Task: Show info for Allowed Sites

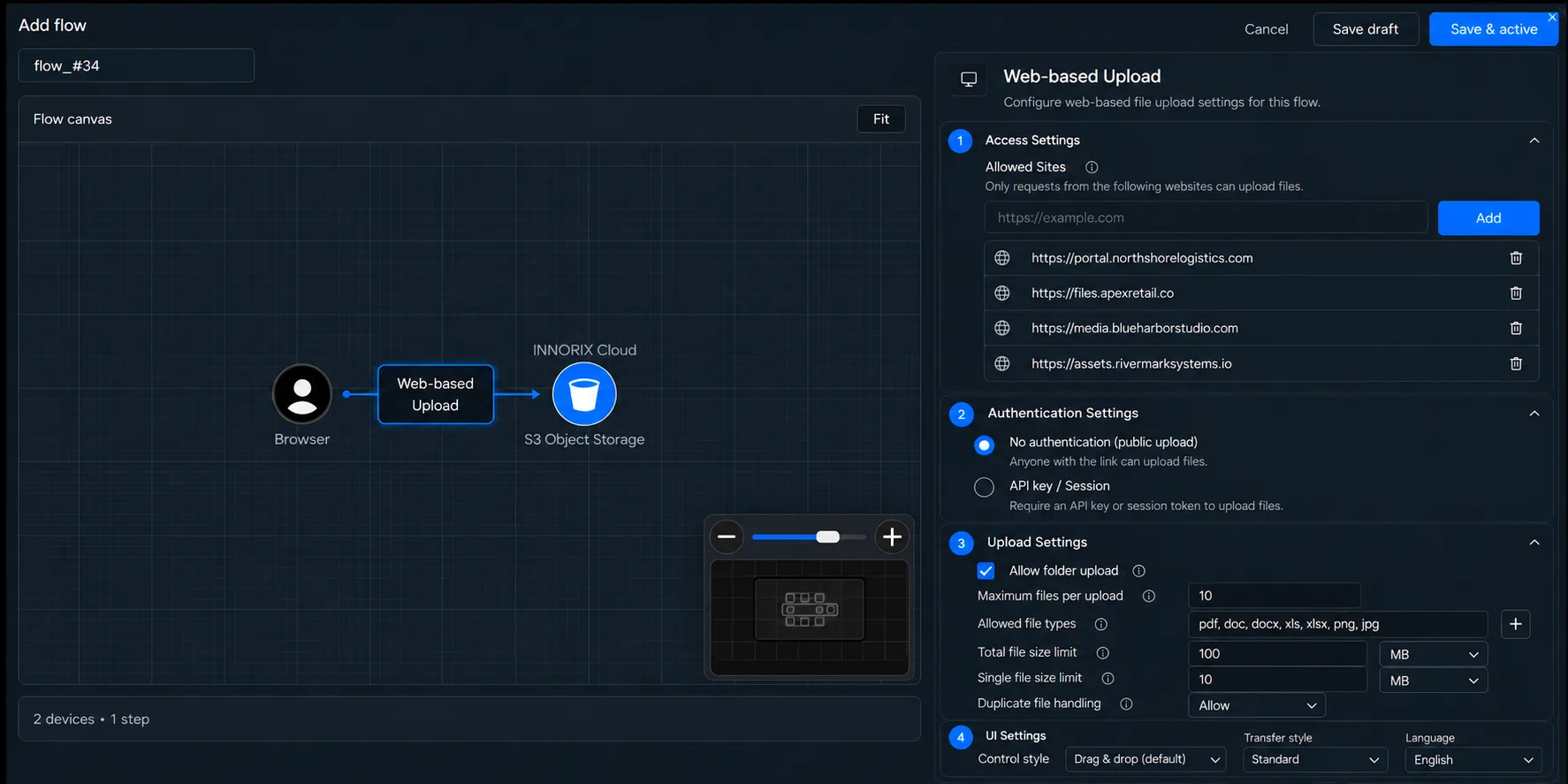Action: coord(1092,167)
